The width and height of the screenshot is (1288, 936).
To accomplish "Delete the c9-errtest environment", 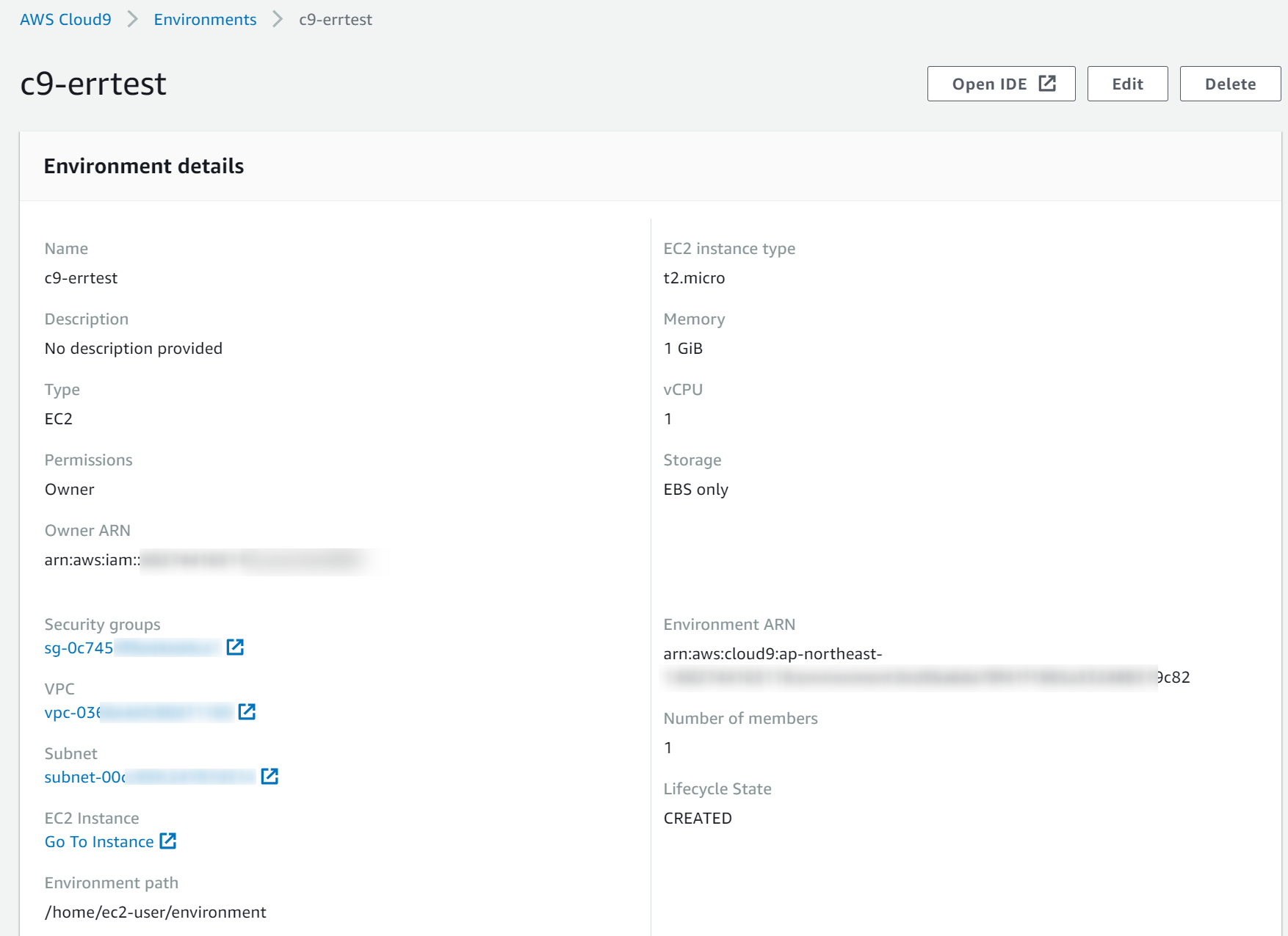I will (1230, 84).
